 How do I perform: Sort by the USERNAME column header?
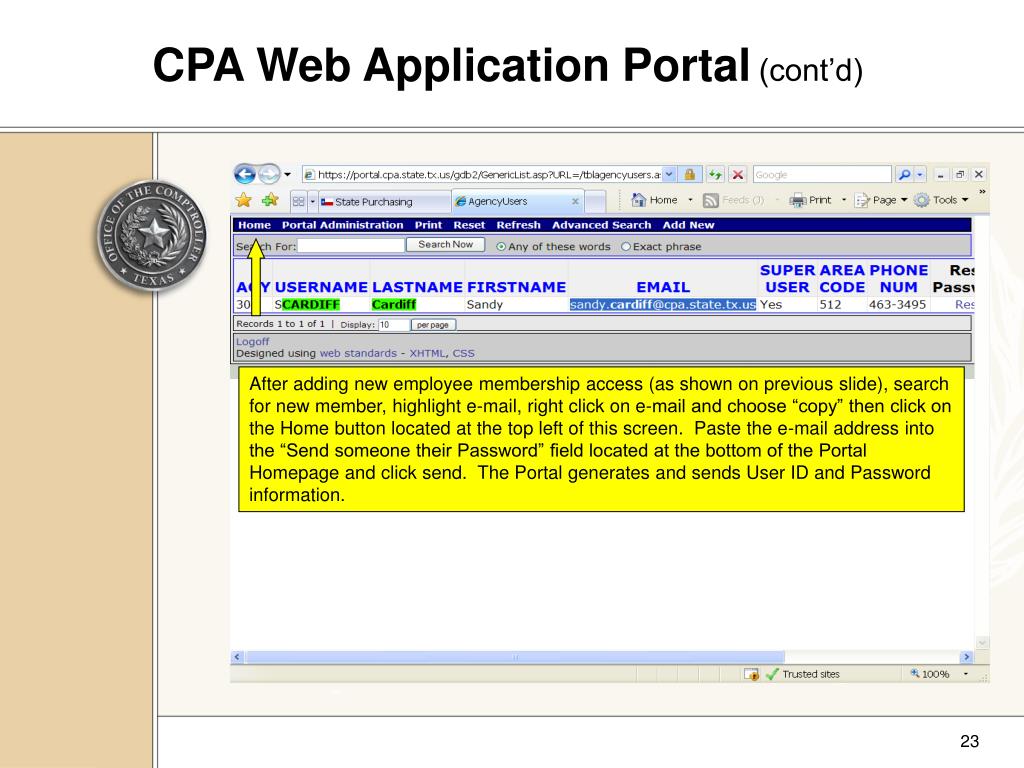pos(321,287)
